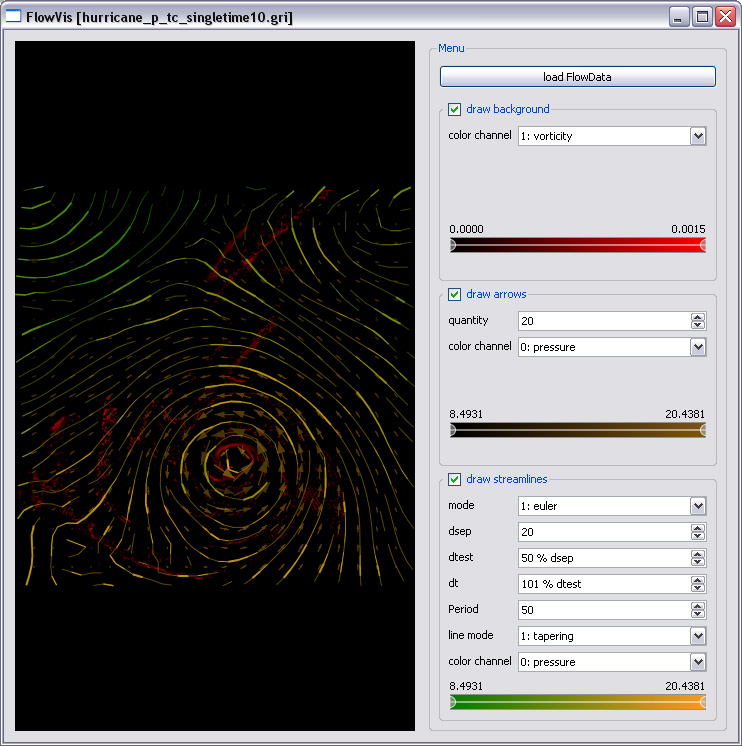Open the arrows color channel pressure dropdown
The width and height of the screenshot is (742, 746).
click(x=611, y=347)
